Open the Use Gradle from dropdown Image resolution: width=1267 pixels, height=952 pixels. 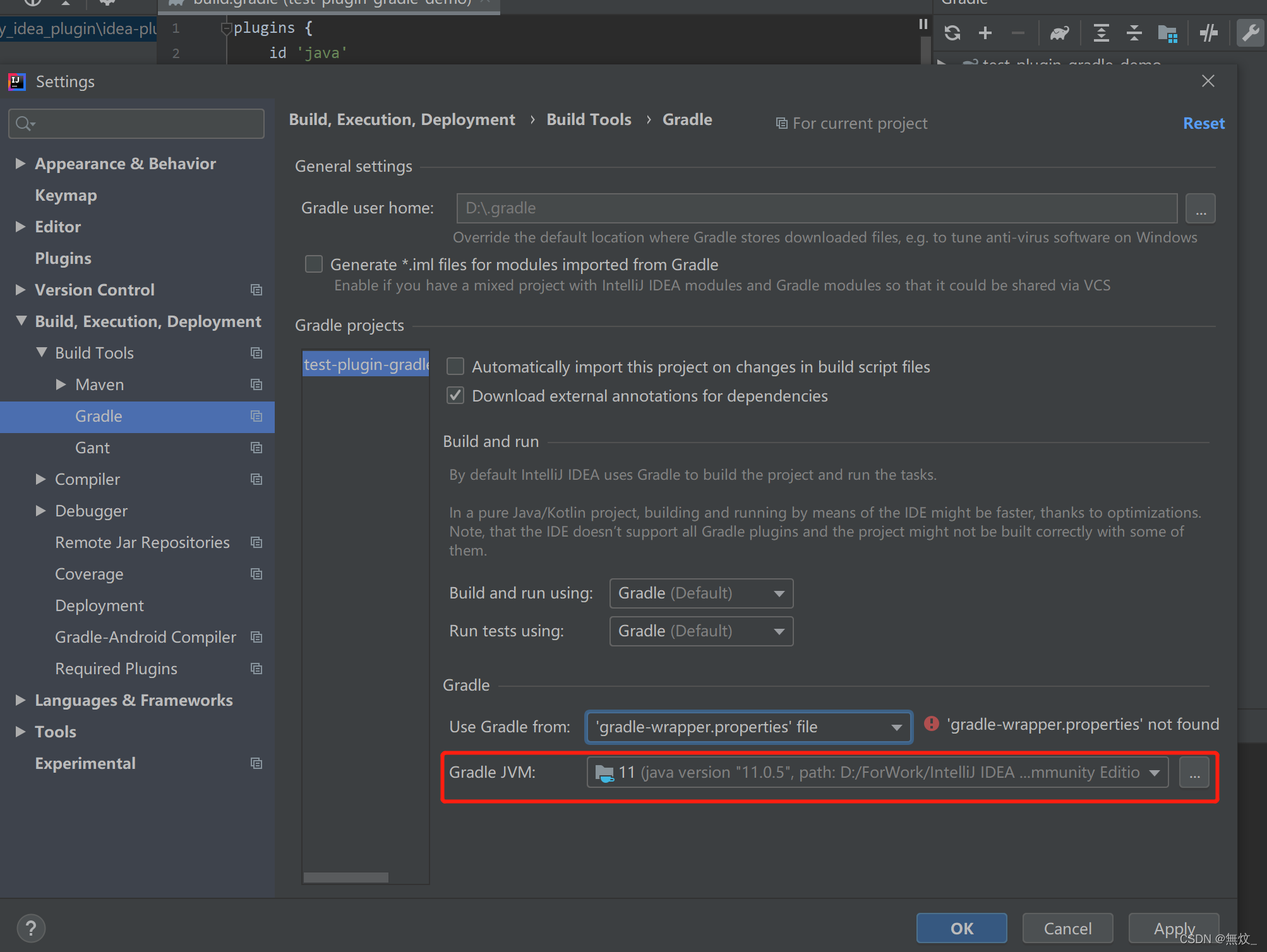[748, 727]
